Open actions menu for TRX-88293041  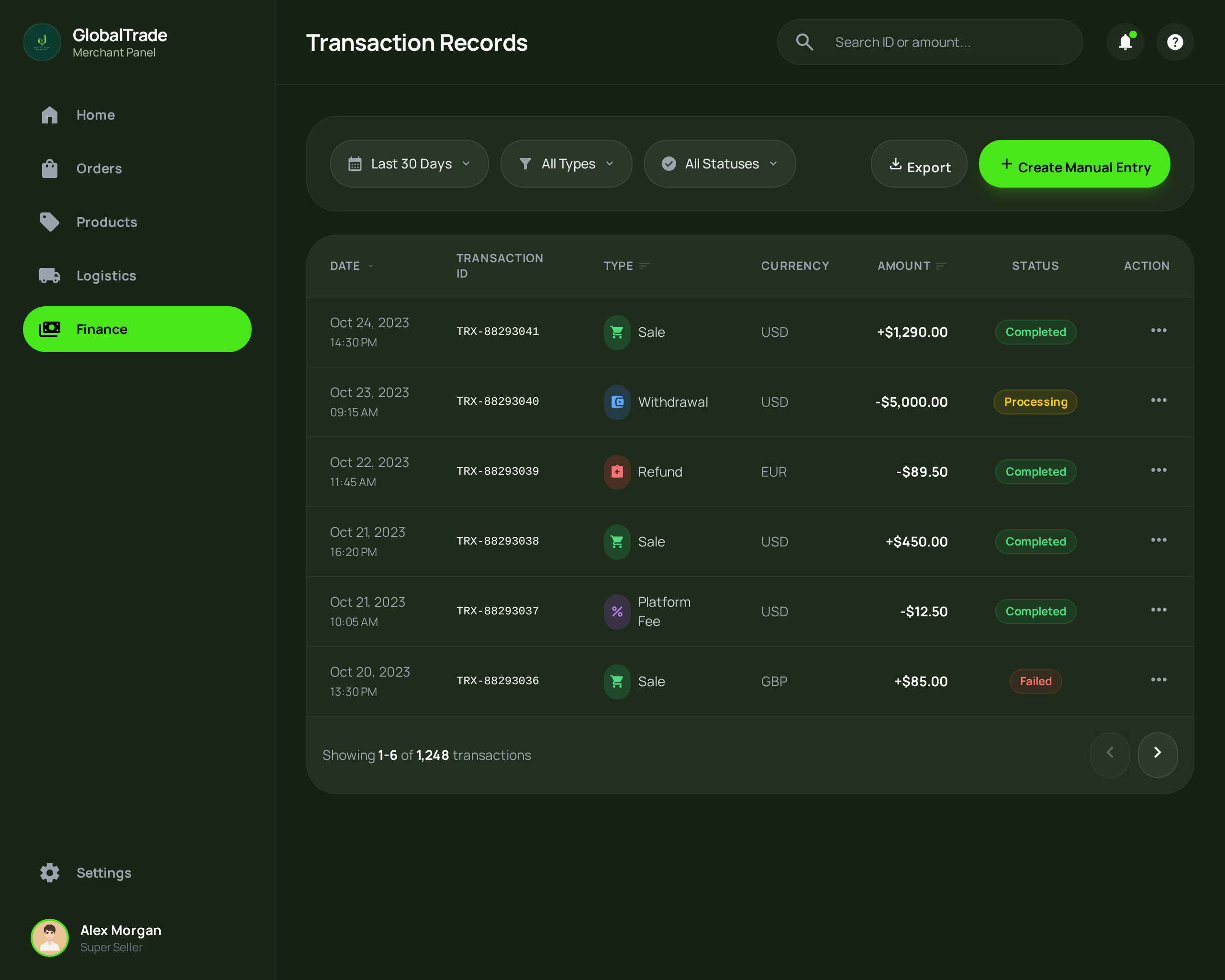coord(1158,331)
